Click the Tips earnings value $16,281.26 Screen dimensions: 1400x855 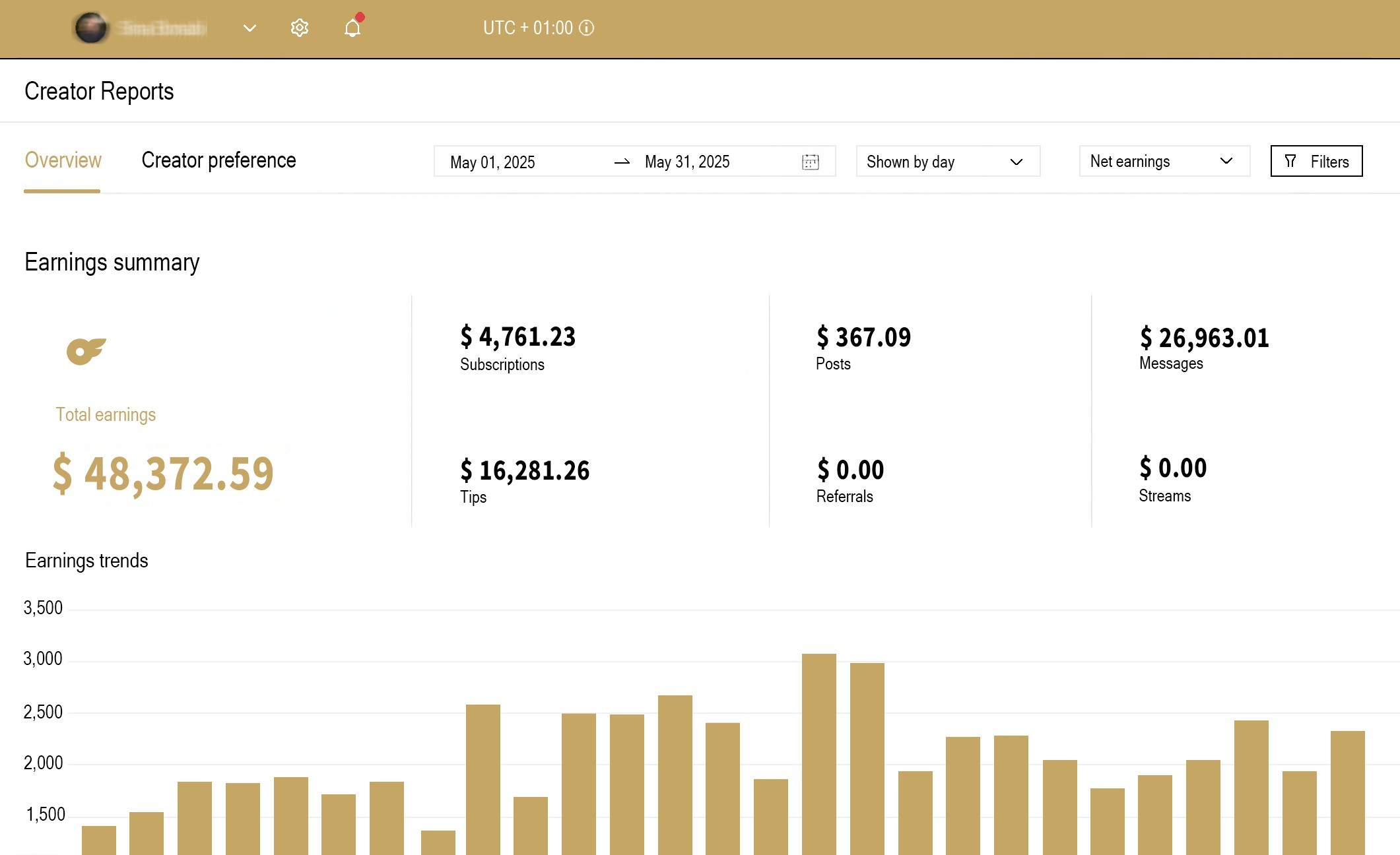click(525, 471)
